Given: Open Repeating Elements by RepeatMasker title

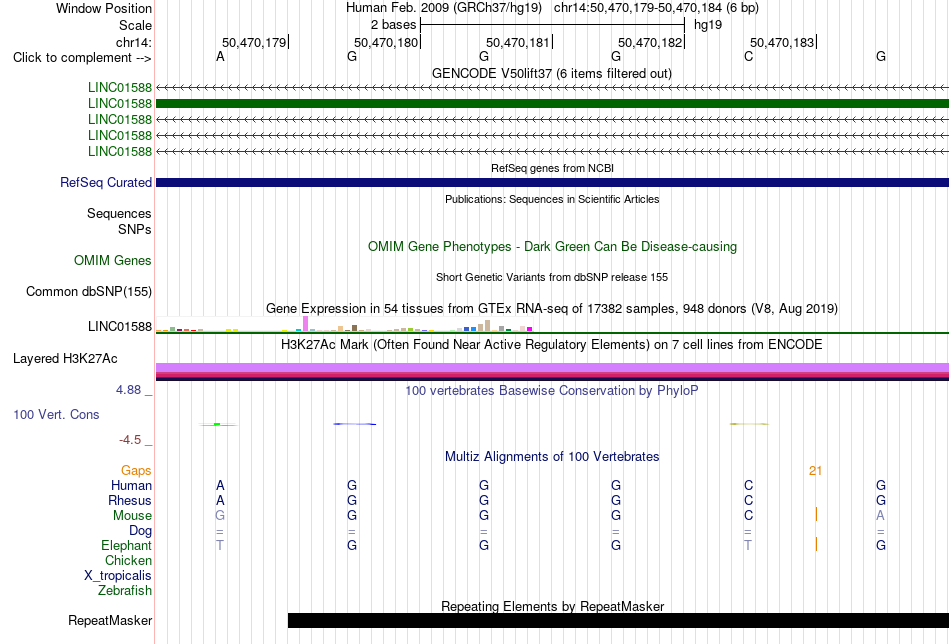Looking at the screenshot, I should [552, 606].
